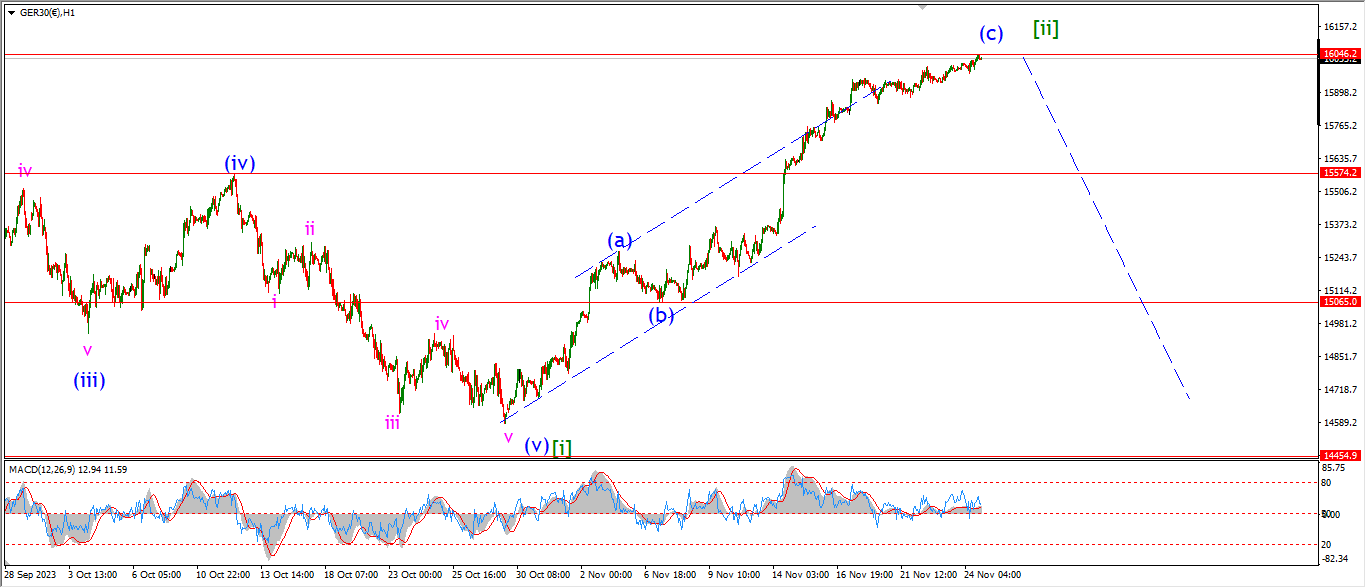Click the green [i] wave label
This screenshot has height=588, width=1366.
tap(563, 447)
